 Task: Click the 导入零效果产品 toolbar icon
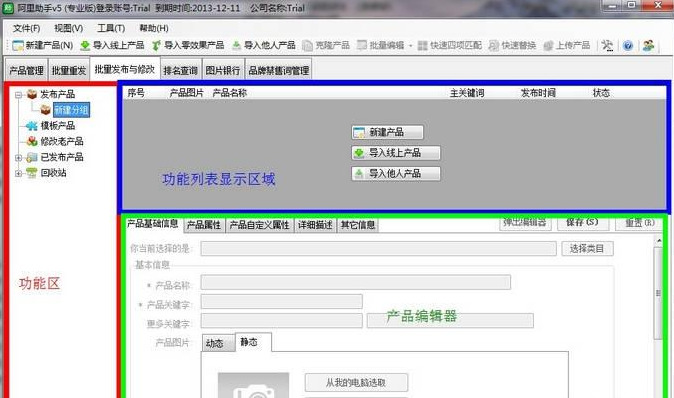tap(156, 45)
